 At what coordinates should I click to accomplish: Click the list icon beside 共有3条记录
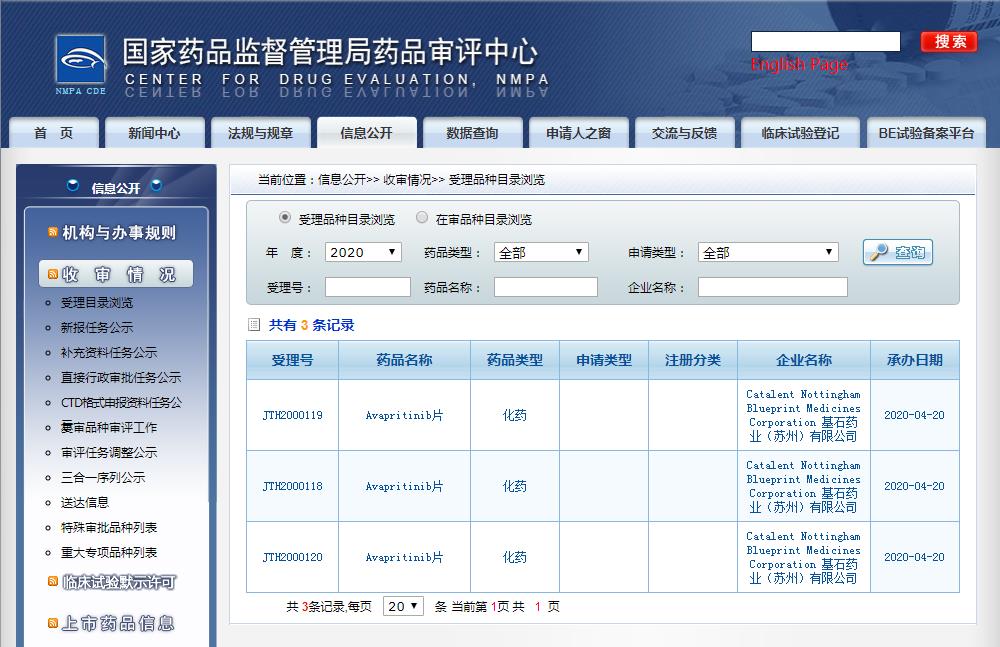tap(254, 325)
